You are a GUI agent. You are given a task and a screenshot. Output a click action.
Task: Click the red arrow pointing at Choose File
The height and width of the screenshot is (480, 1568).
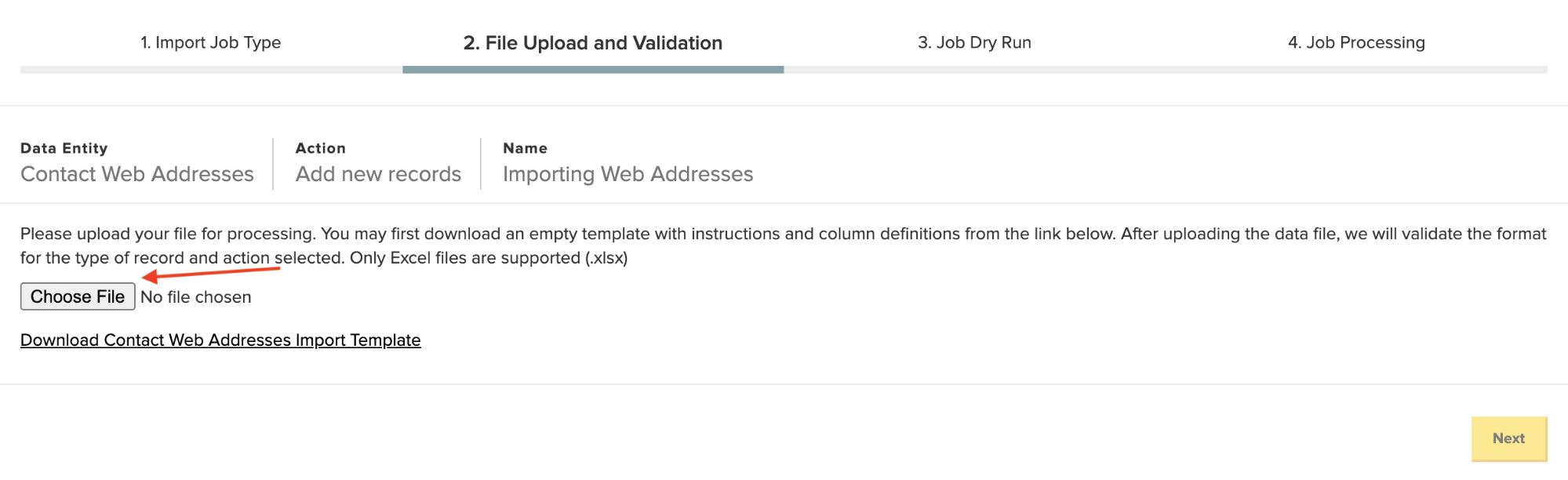coord(210,273)
